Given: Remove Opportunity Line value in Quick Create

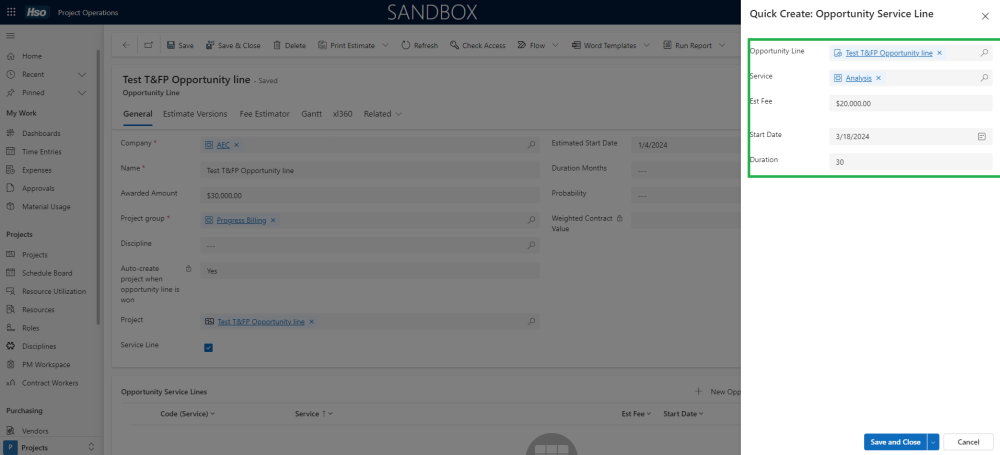Looking at the screenshot, I should click(939, 53).
